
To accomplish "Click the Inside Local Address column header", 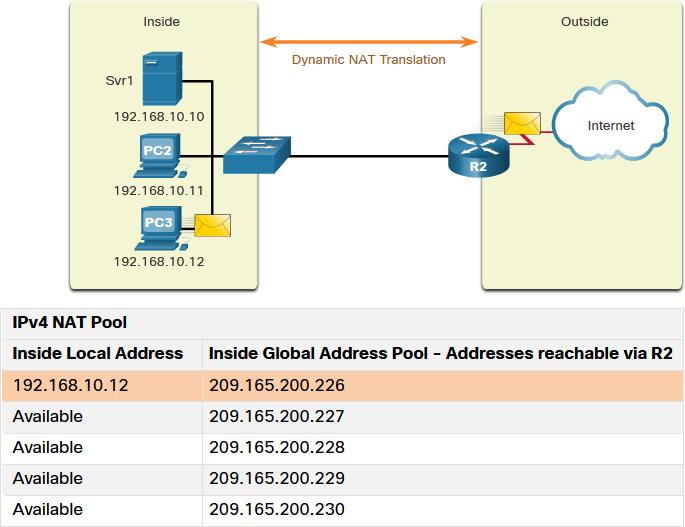I will (x=98, y=353).
